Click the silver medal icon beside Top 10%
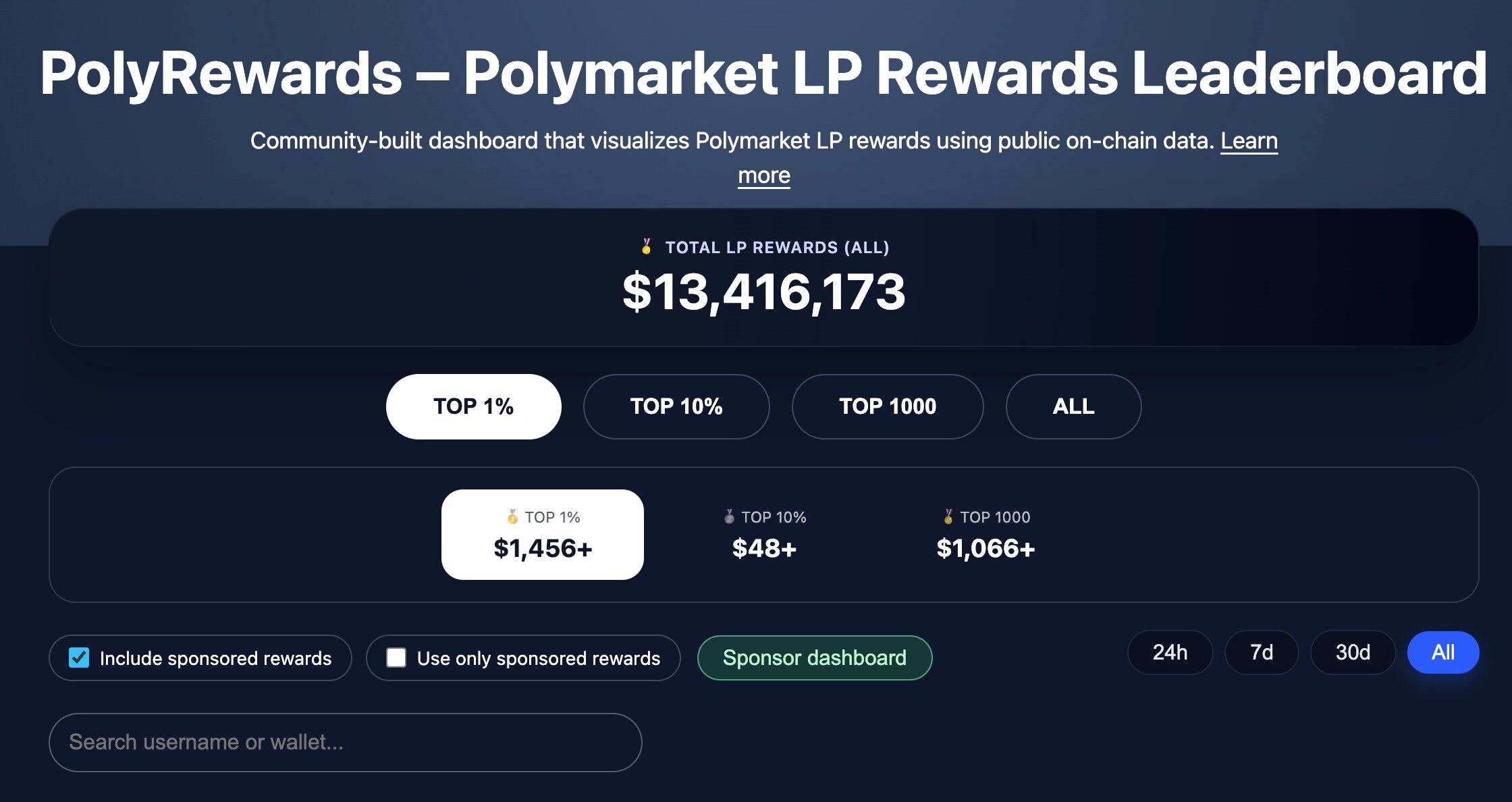Screen dimensions: 1512x802 (x=729, y=517)
